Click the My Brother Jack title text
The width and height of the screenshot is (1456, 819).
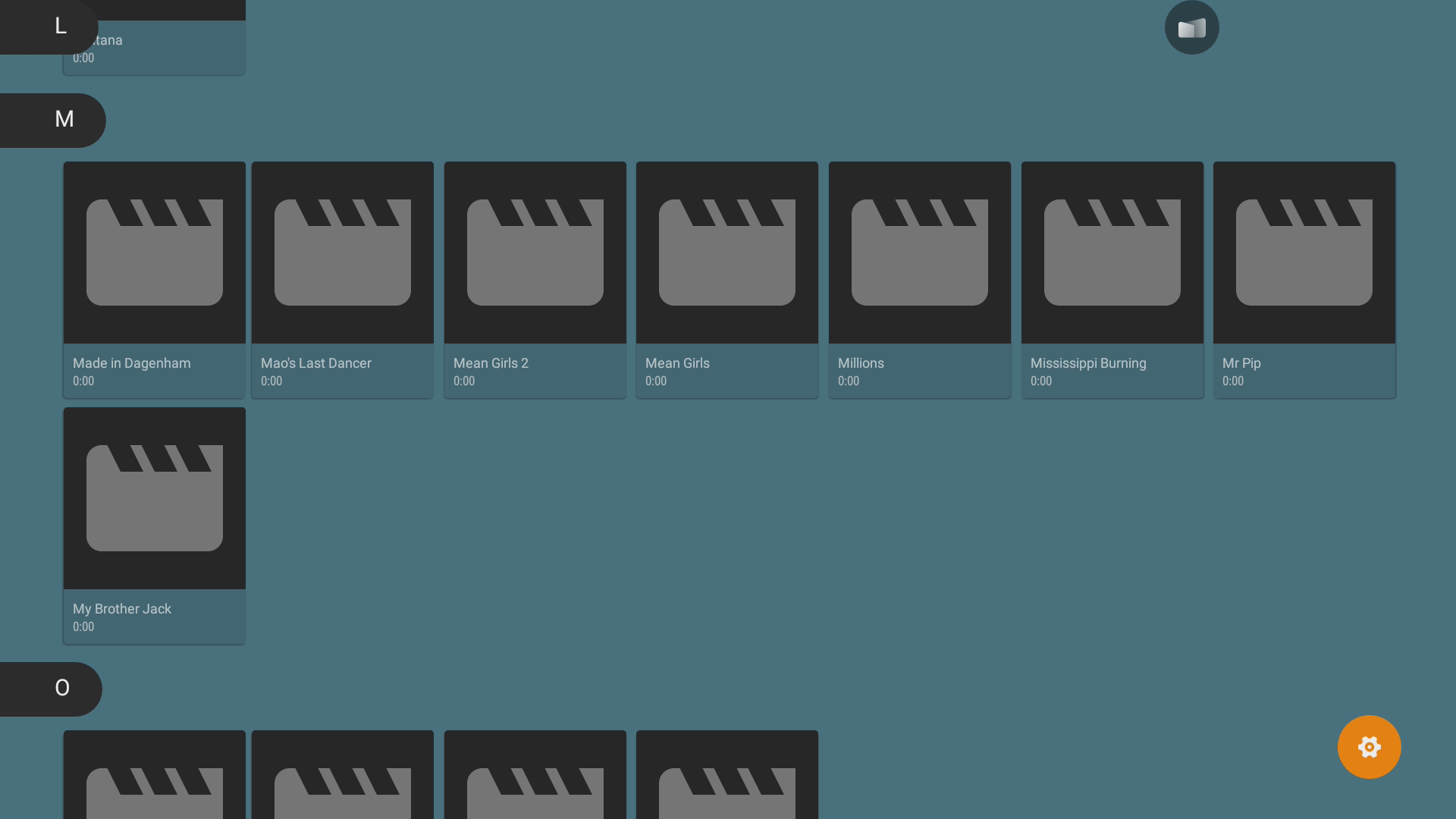[x=122, y=609]
